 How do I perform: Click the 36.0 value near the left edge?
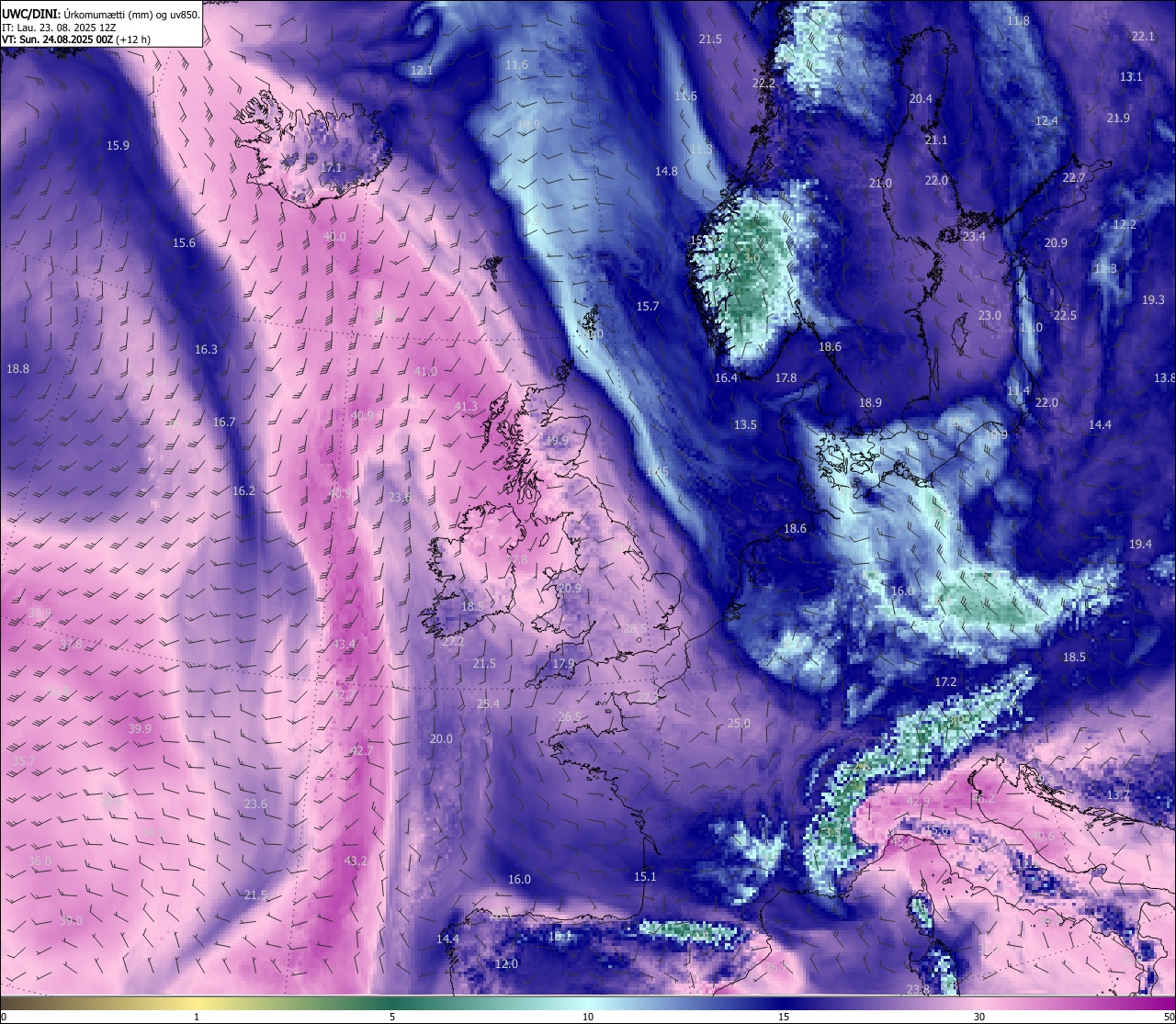pyautogui.click(x=40, y=861)
